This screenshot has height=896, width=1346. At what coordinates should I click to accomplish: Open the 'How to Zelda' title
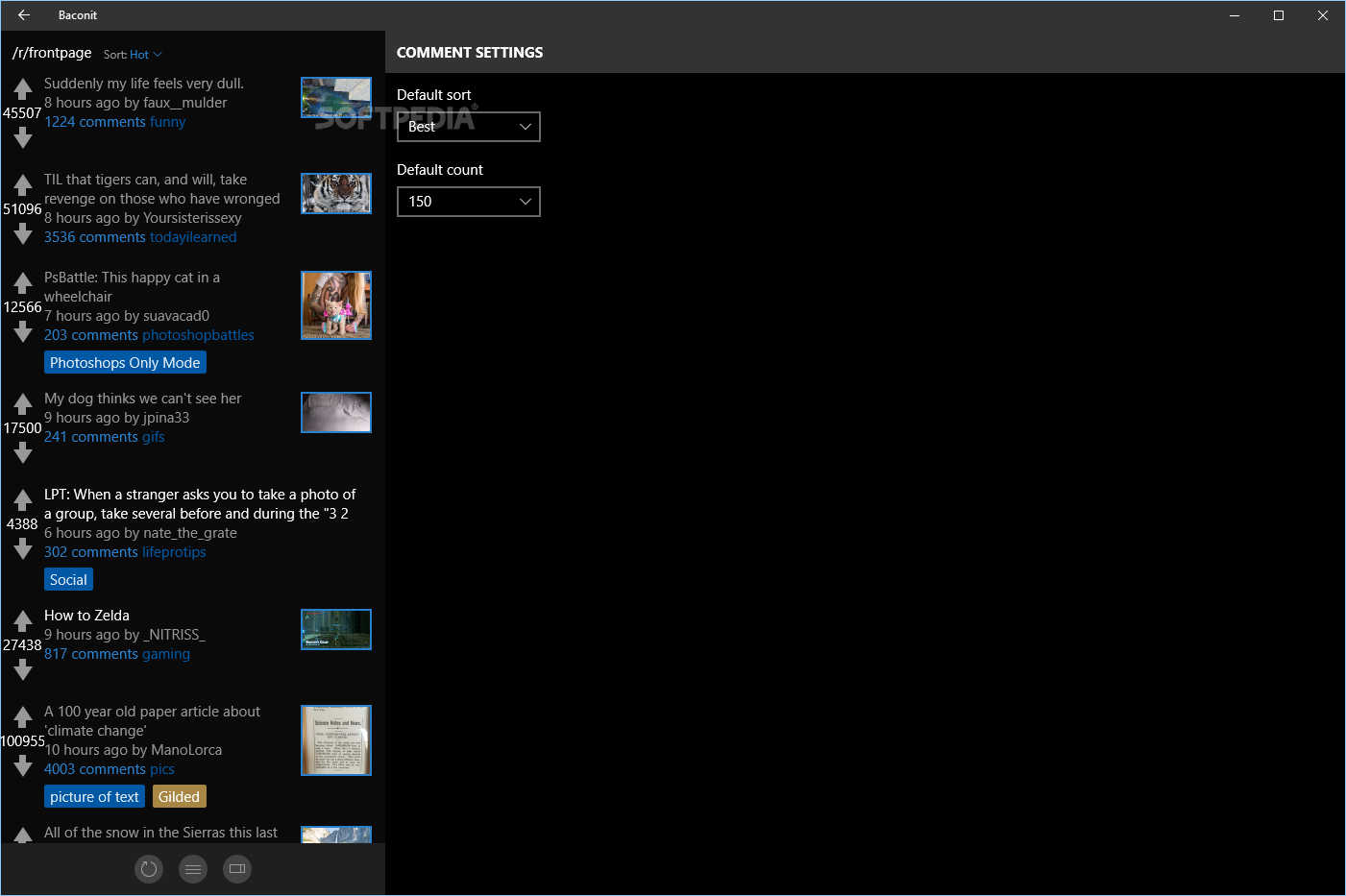coord(86,616)
